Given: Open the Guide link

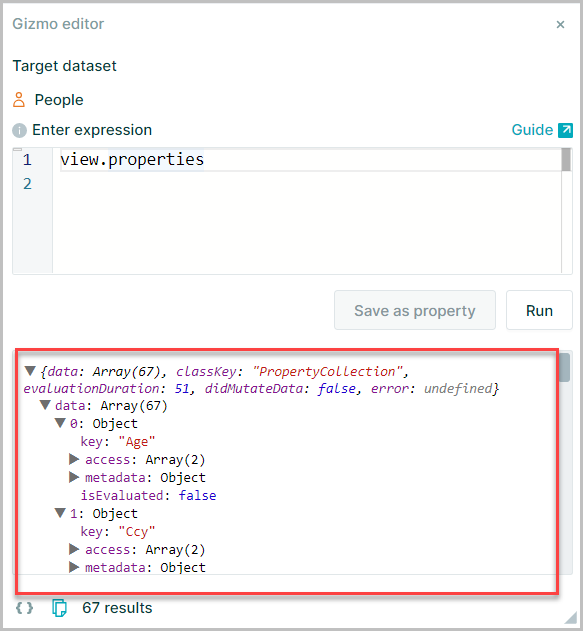Looking at the screenshot, I should coord(532,130).
